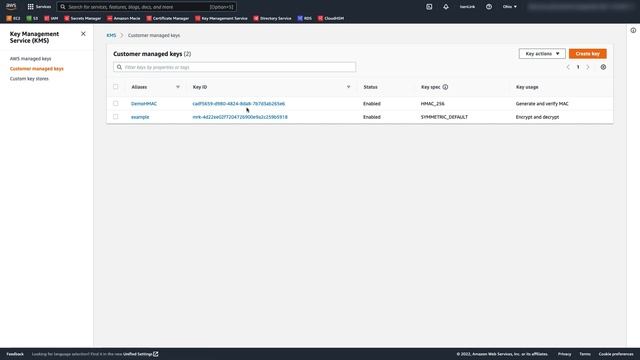The width and height of the screenshot is (640, 360).
Task: Open the Key actions dropdown
Action: tap(542, 53)
